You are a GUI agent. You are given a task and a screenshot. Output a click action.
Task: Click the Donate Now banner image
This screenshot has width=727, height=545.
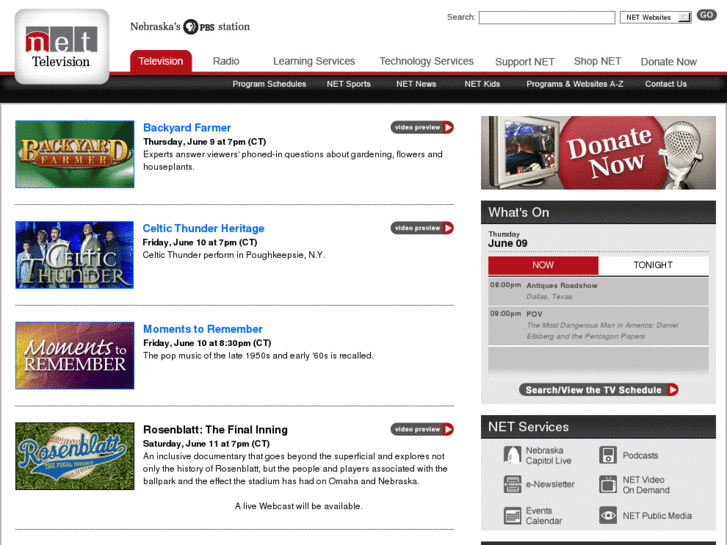coord(598,153)
